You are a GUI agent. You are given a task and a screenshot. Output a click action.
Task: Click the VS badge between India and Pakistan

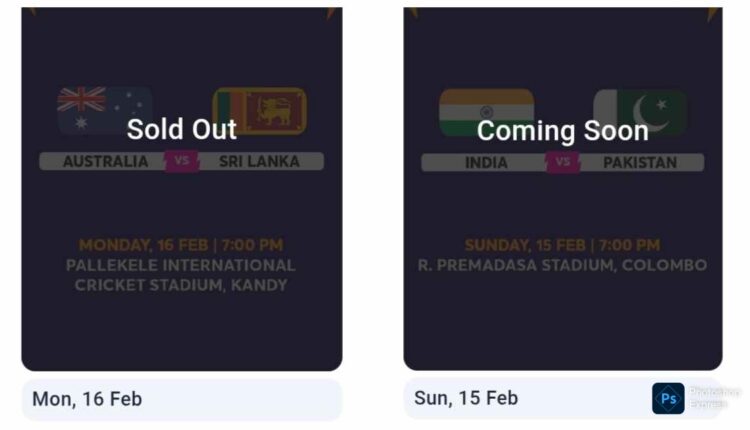(x=563, y=162)
